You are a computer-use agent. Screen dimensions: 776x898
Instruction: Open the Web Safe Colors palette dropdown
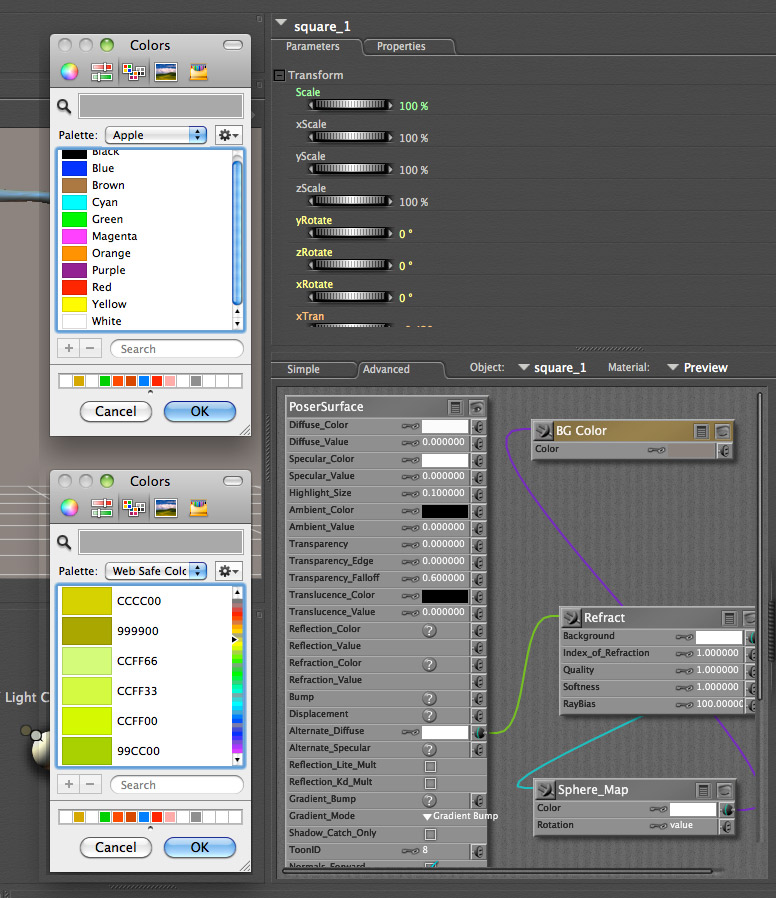tap(156, 571)
